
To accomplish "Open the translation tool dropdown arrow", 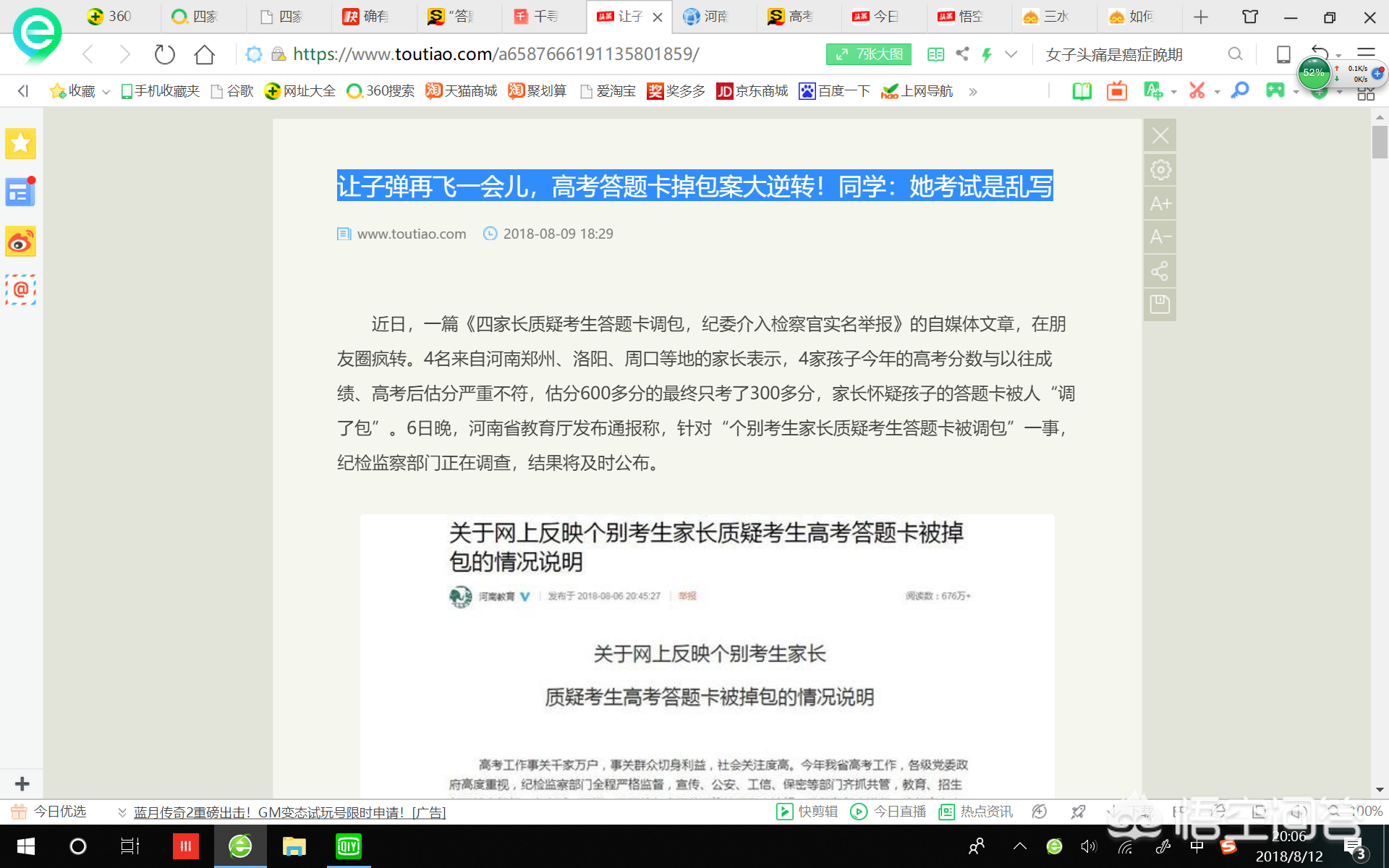I will tap(1173, 93).
